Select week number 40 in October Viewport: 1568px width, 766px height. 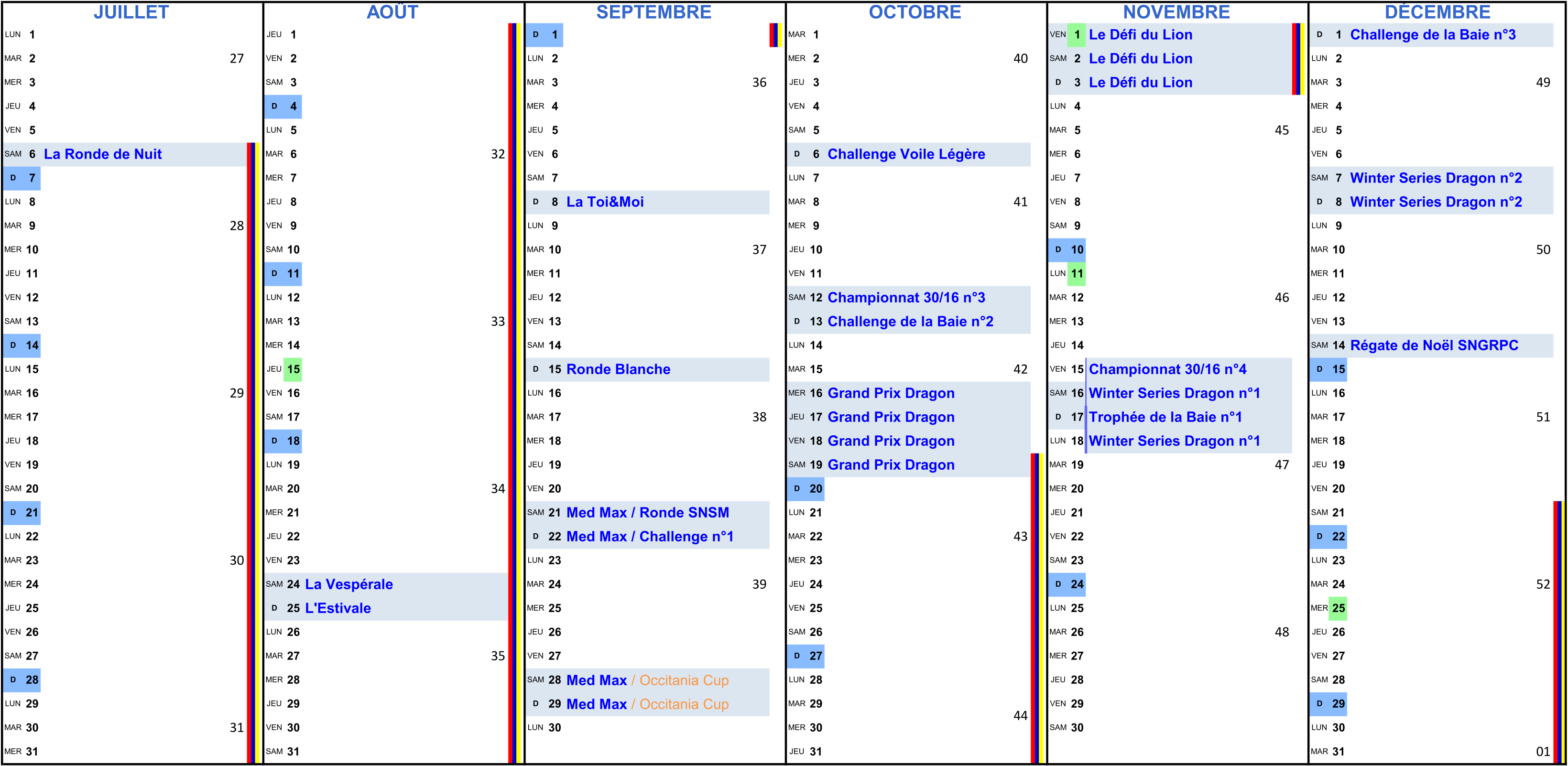coord(1020,59)
